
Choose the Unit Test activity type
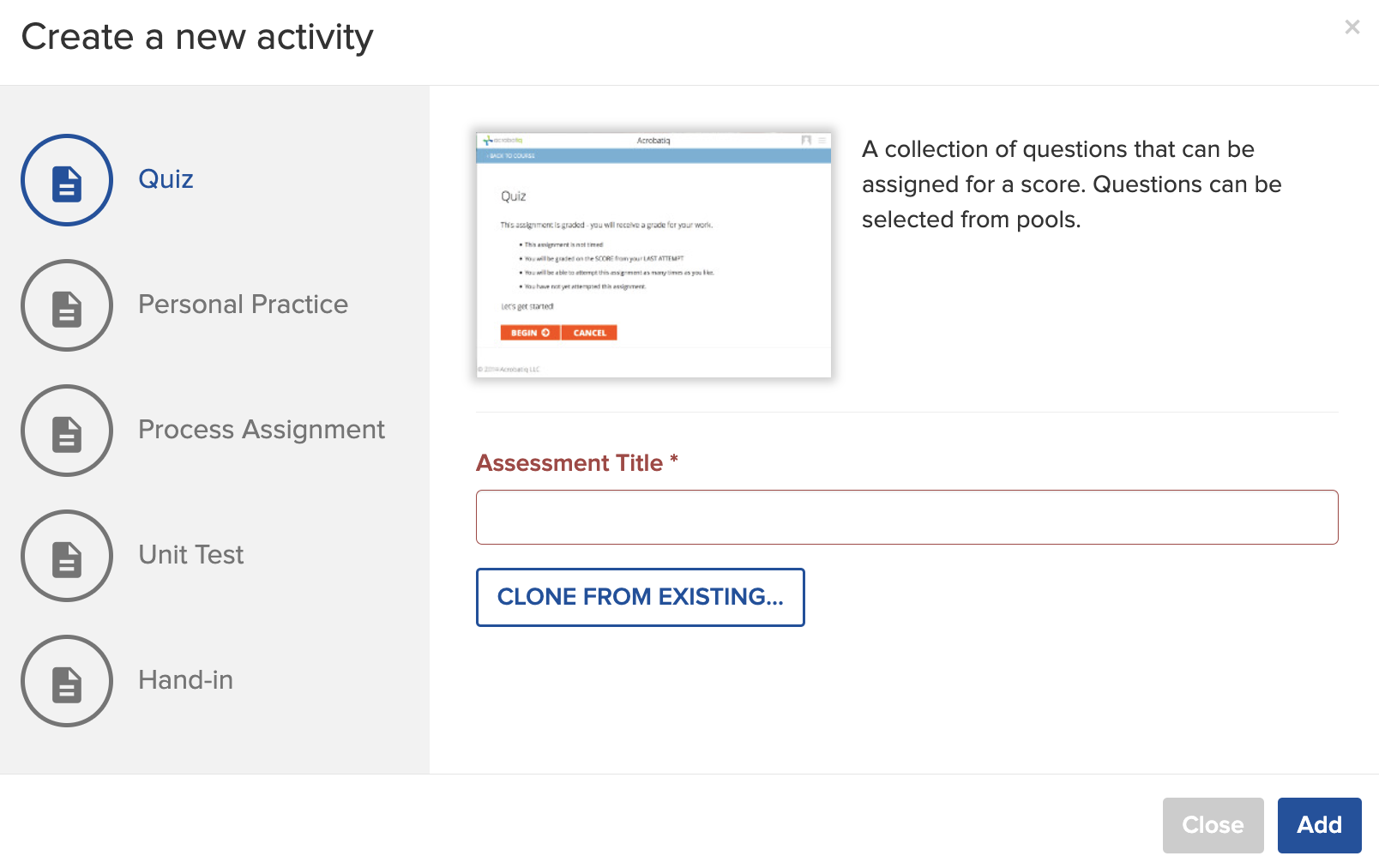190,555
